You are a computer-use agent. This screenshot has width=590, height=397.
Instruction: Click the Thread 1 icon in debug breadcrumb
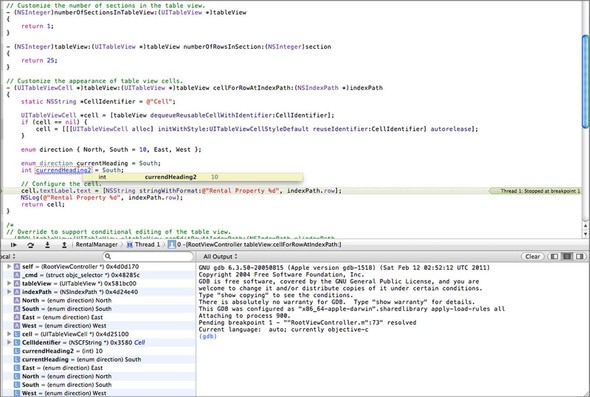(129, 245)
